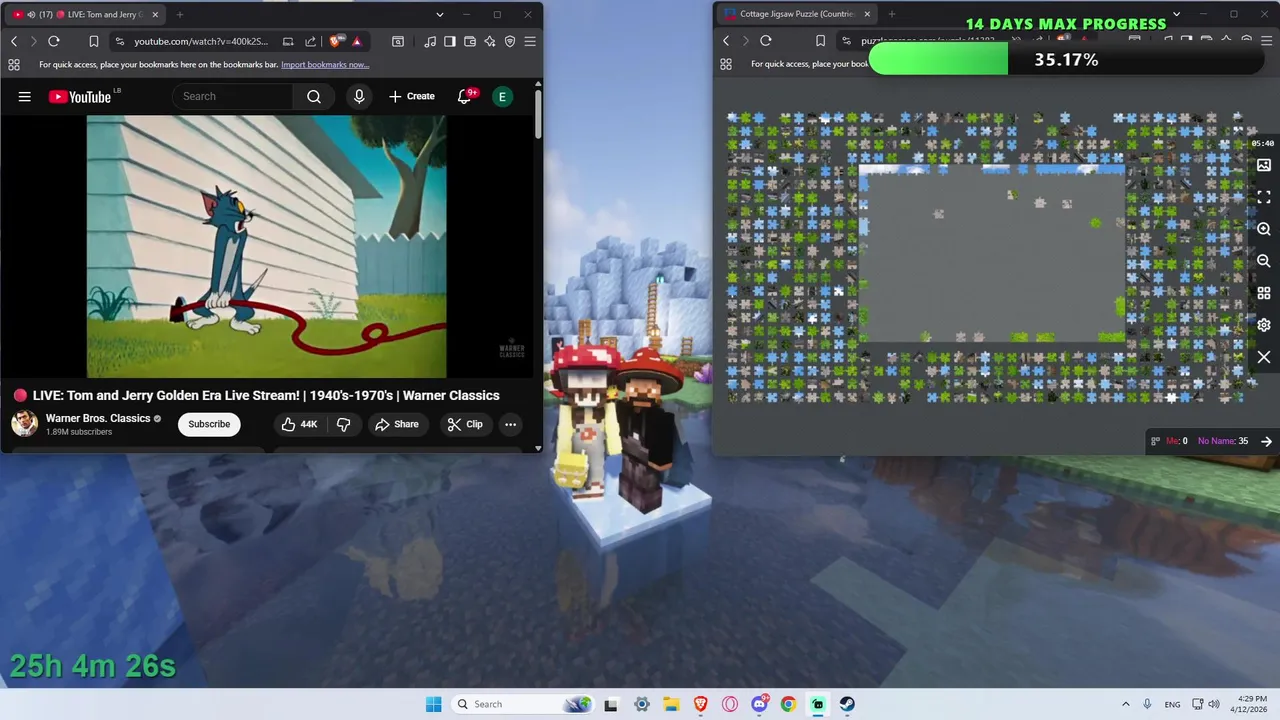The image size is (1280, 720).
Task: Close the LIVE Tom and Jerry tab
Action: pyautogui.click(x=153, y=15)
